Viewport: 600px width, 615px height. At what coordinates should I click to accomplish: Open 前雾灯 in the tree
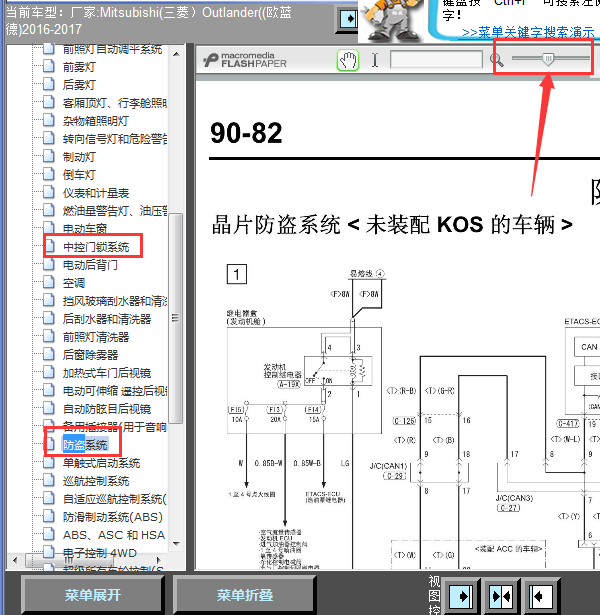point(79,67)
